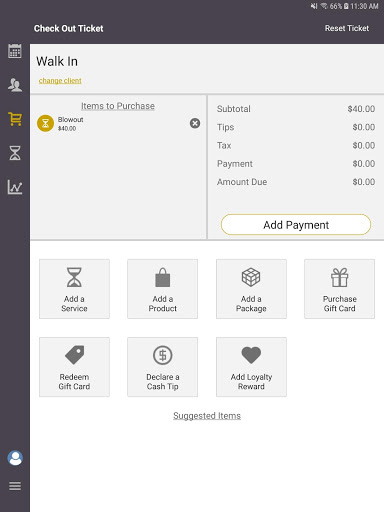
Task: Select the Purchase Gift Card tile
Action: click(x=339, y=289)
